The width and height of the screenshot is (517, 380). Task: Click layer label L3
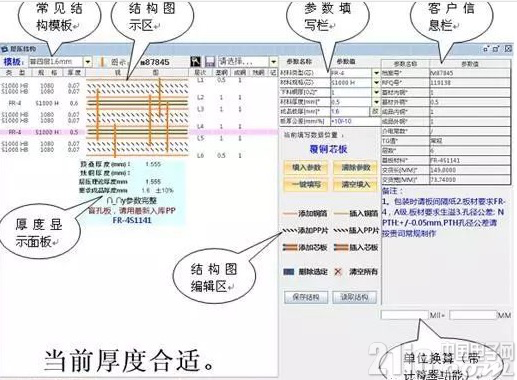[x=200, y=109]
